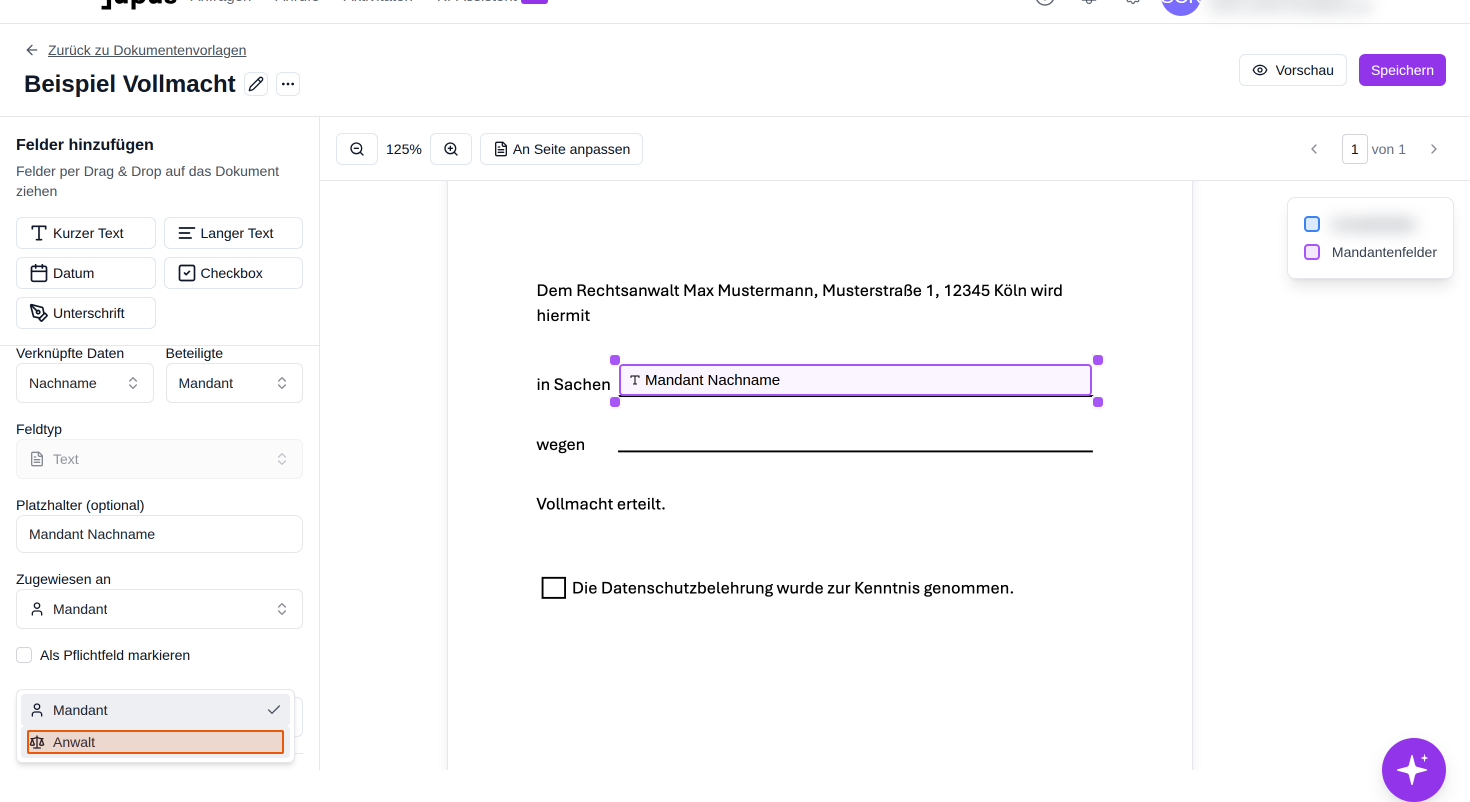Enable 'Als Pflichtfeld markieren' checkbox

click(24, 655)
